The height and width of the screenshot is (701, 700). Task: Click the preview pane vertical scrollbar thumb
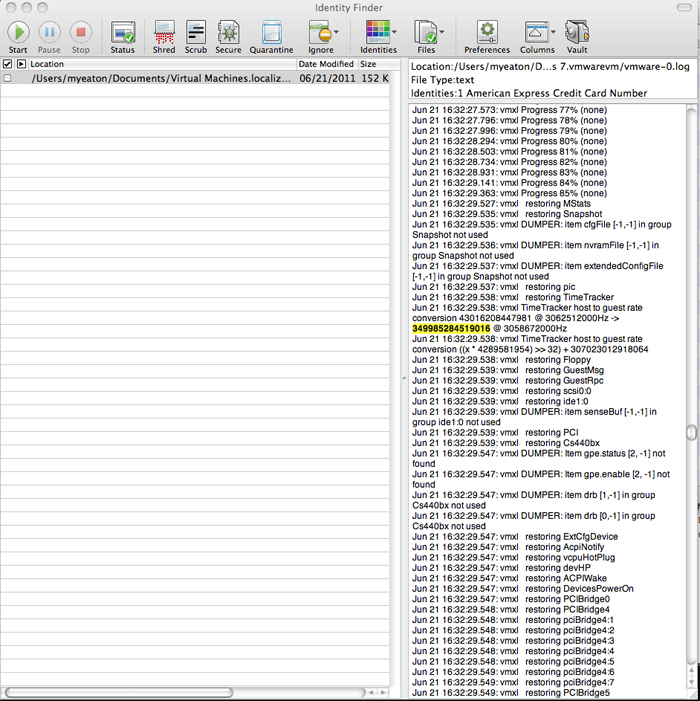coord(692,432)
